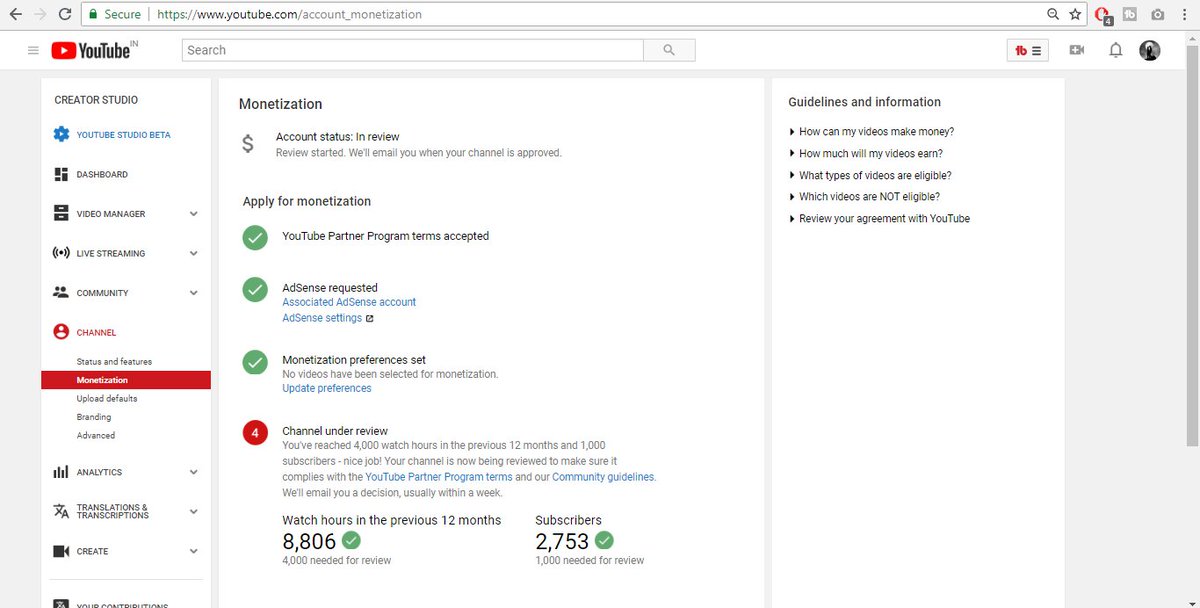
Task: Go to YouTube home via logo
Action: [90, 50]
